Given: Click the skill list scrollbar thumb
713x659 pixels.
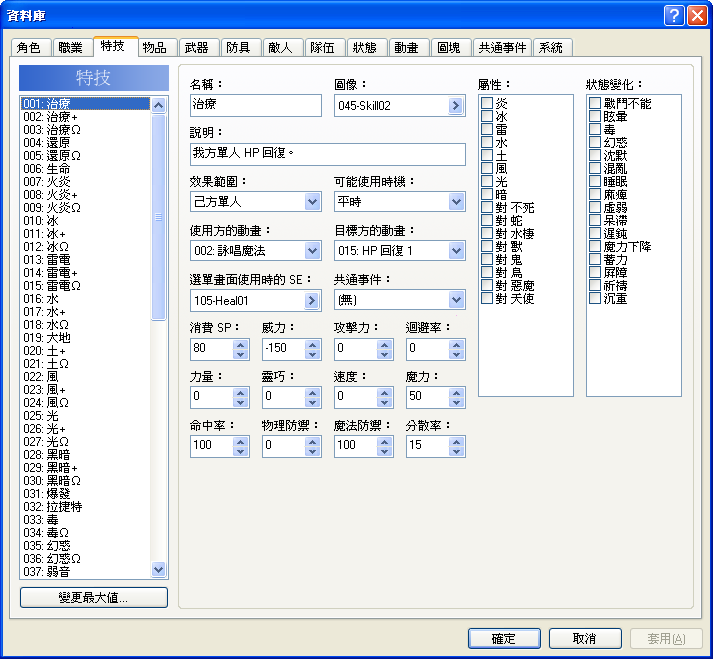Looking at the screenshot, I should (158, 217).
